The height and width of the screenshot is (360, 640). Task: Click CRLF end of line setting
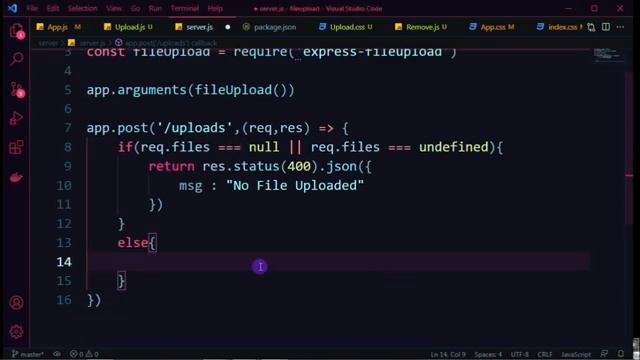point(544,354)
